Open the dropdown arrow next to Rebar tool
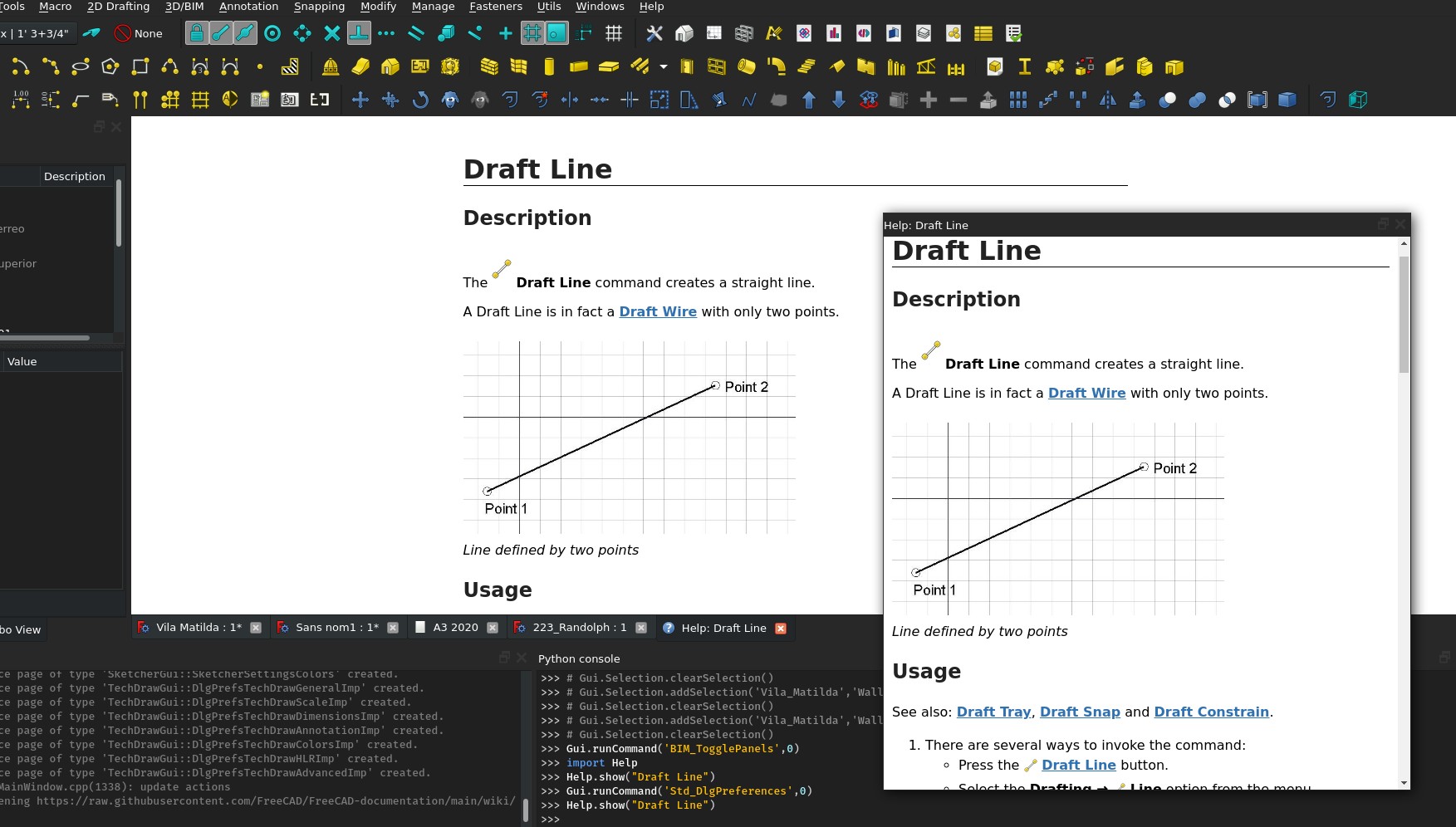 pyautogui.click(x=663, y=66)
